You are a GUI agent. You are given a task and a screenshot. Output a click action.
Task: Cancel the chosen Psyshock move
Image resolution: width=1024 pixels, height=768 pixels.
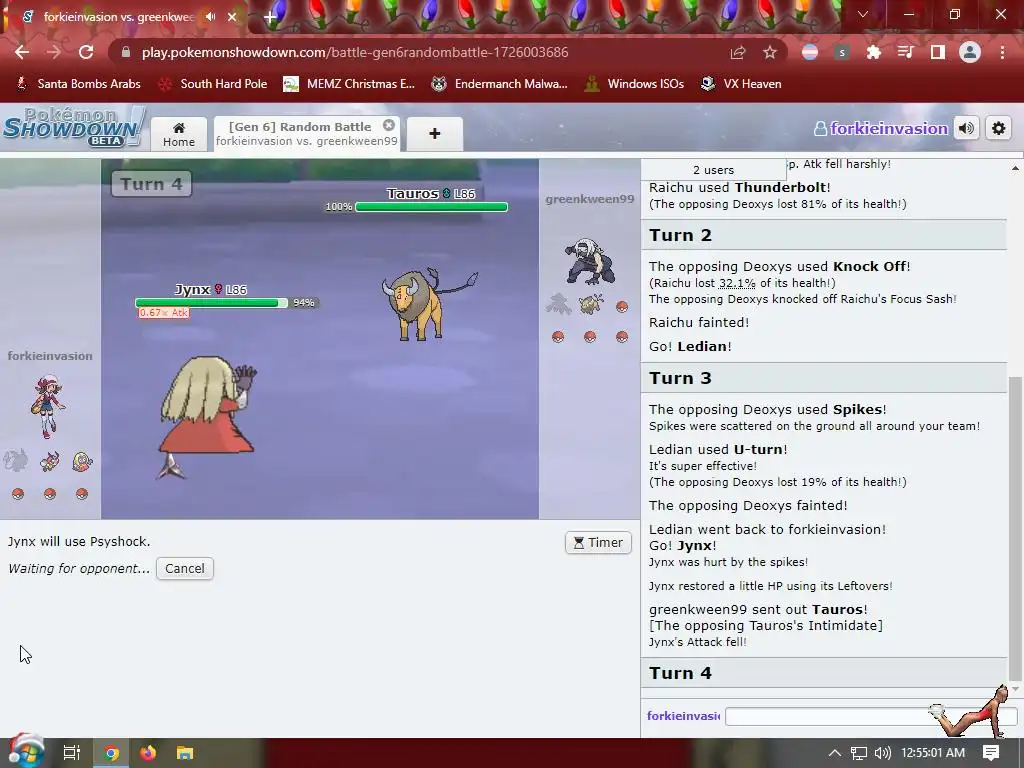point(185,568)
